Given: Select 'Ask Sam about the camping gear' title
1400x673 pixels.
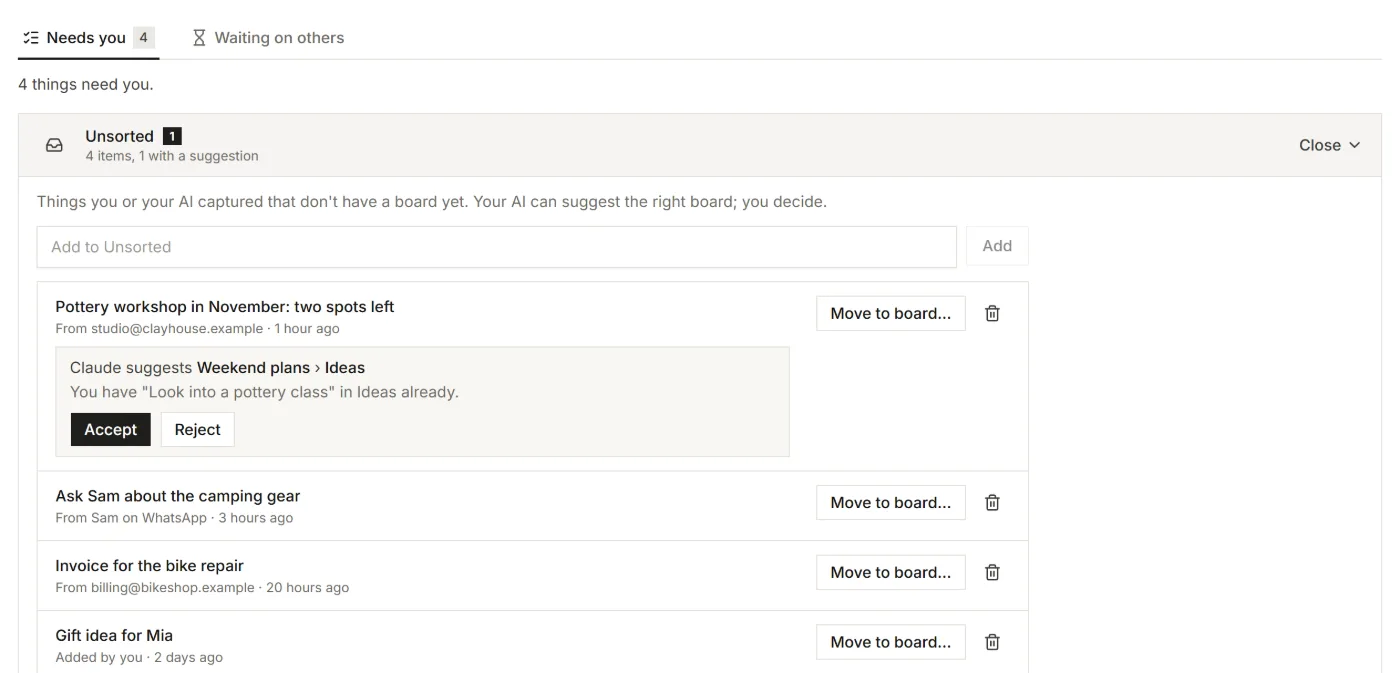Looking at the screenshot, I should tap(178, 496).
